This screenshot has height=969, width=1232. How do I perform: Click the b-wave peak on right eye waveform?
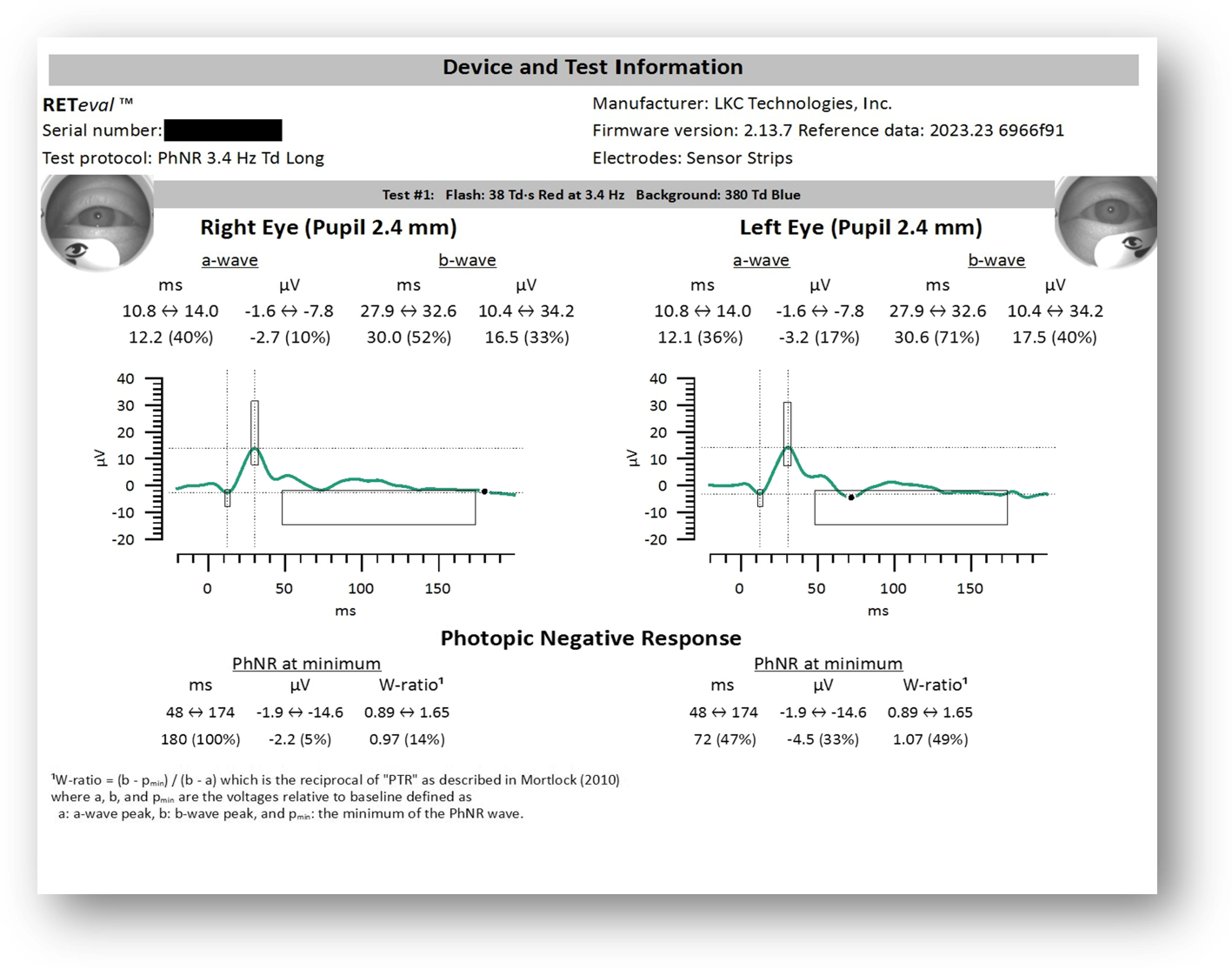[255, 448]
